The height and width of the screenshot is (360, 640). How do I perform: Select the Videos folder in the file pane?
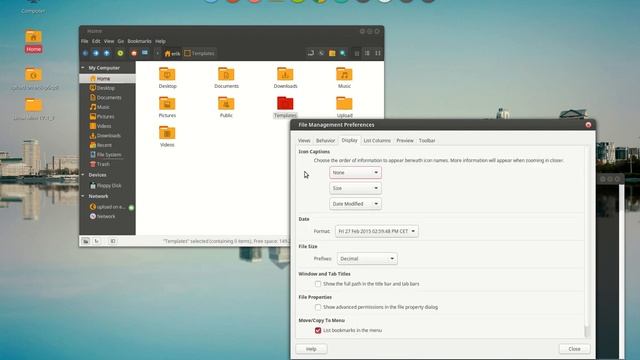167,136
